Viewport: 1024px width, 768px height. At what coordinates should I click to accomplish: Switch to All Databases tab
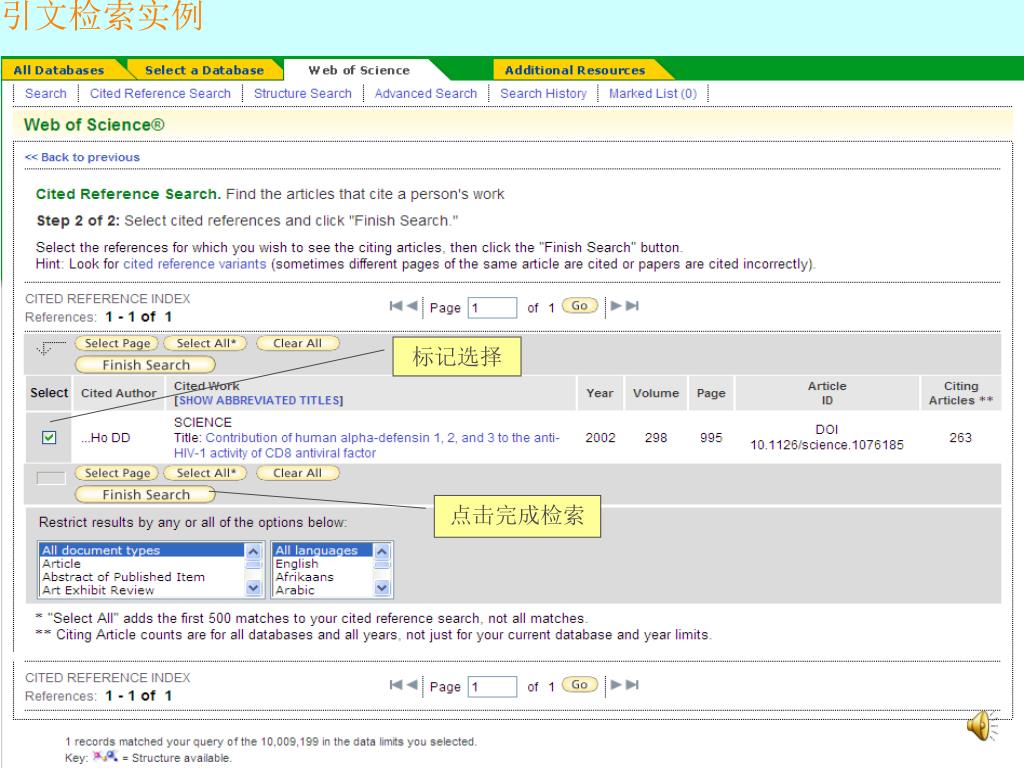pyautogui.click(x=59, y=70)
